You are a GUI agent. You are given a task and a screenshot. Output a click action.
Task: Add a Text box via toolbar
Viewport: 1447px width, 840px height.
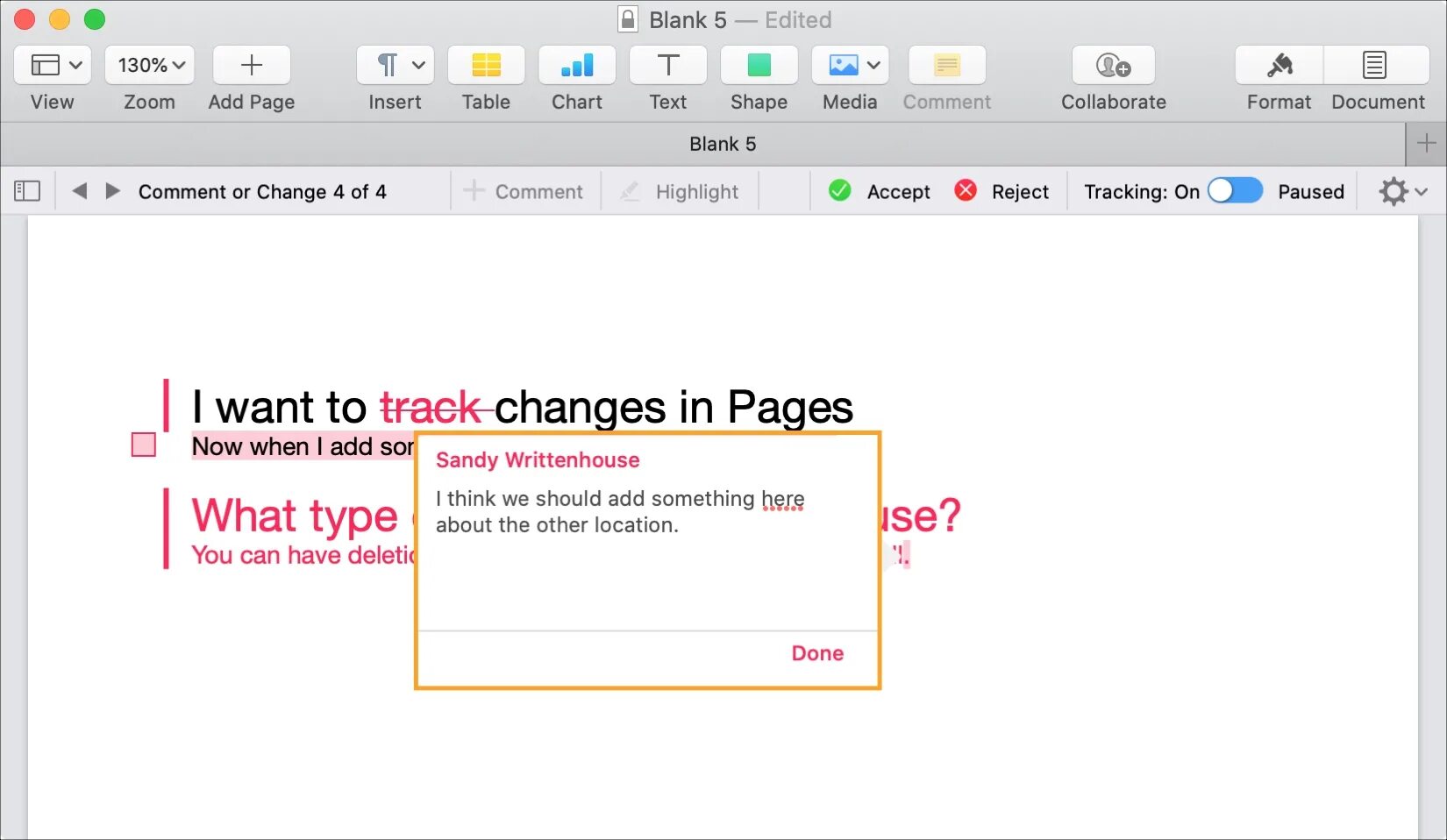[x=668, y=65]
